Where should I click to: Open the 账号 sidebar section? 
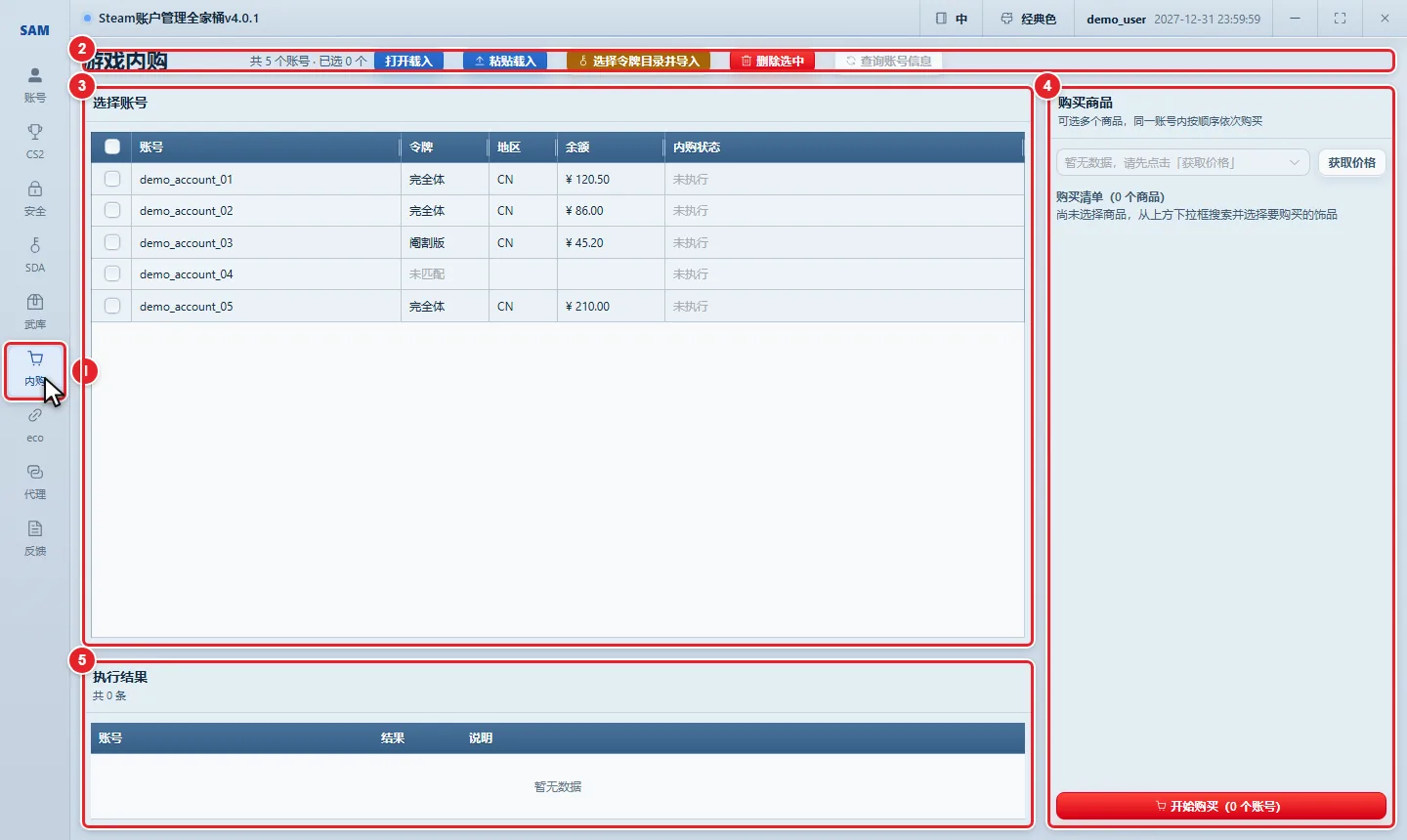(35, 85)
